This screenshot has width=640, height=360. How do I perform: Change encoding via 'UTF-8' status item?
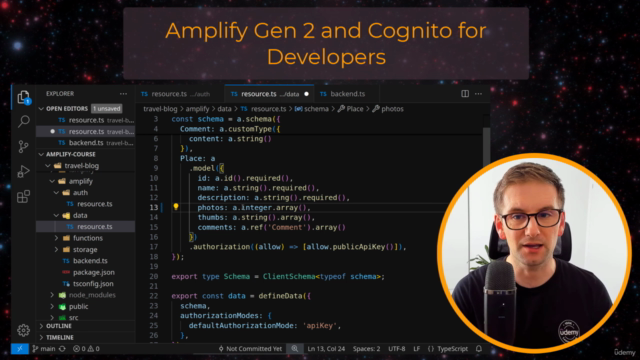[396, 349]
